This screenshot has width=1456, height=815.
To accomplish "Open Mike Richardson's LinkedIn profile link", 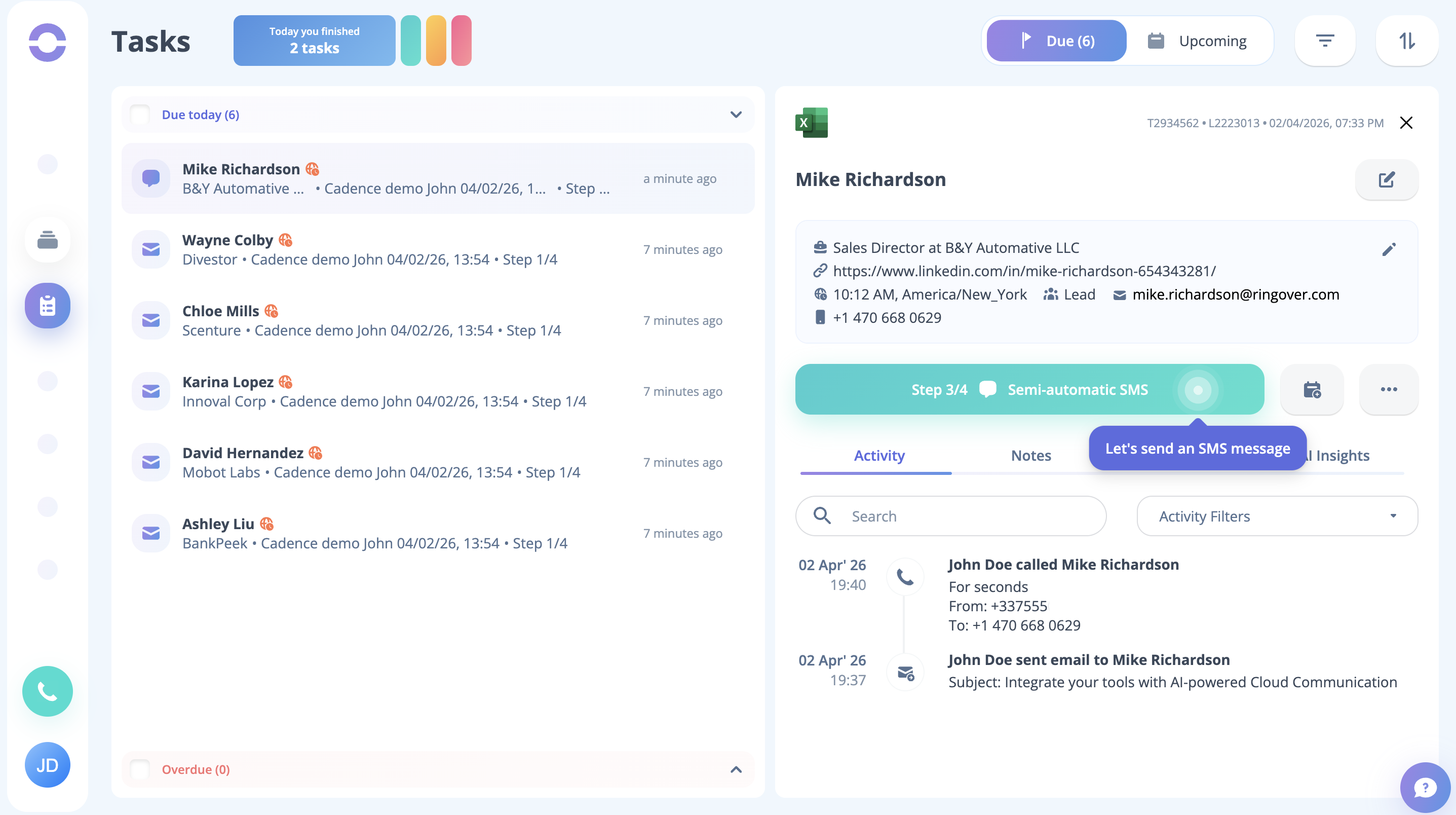I will (1024, 271).
